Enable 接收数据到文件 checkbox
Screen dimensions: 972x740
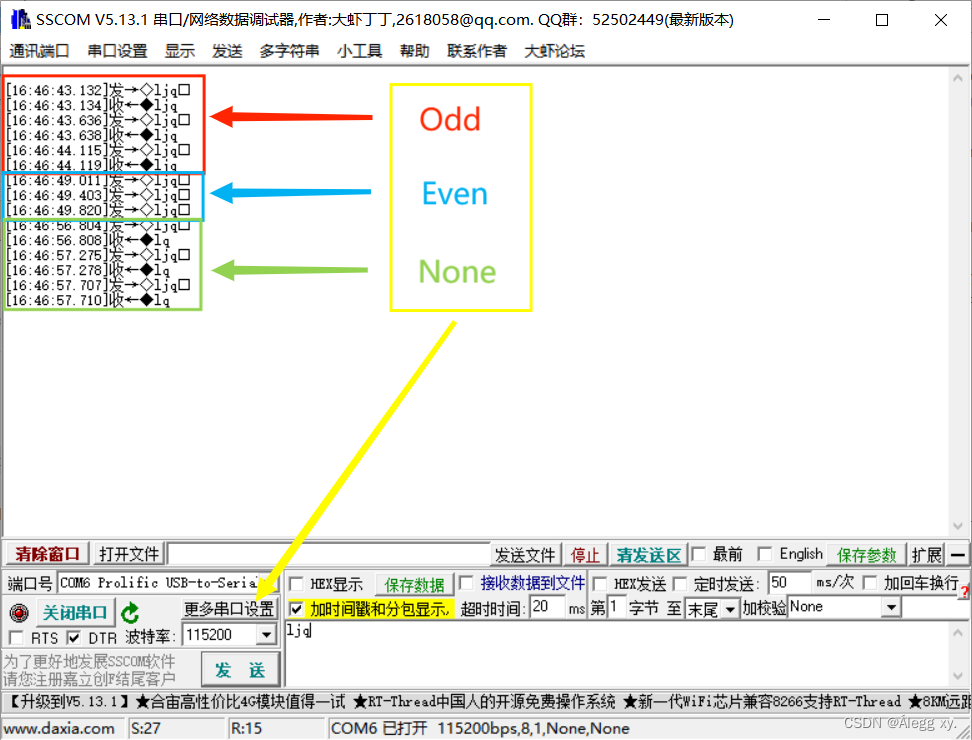point(466,583)
